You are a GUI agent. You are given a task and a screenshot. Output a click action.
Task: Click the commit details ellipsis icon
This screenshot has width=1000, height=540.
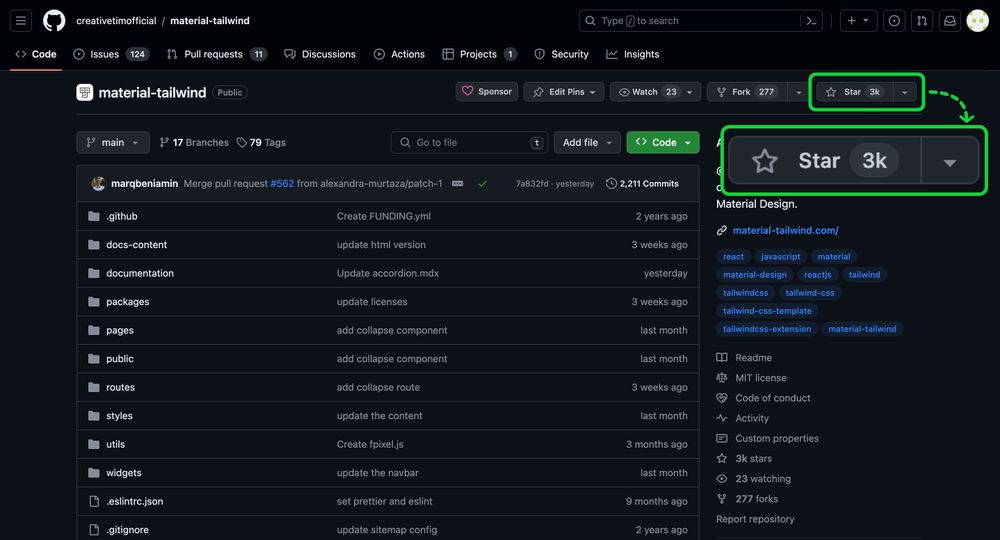pyautogui.click(x=457, y=184)
